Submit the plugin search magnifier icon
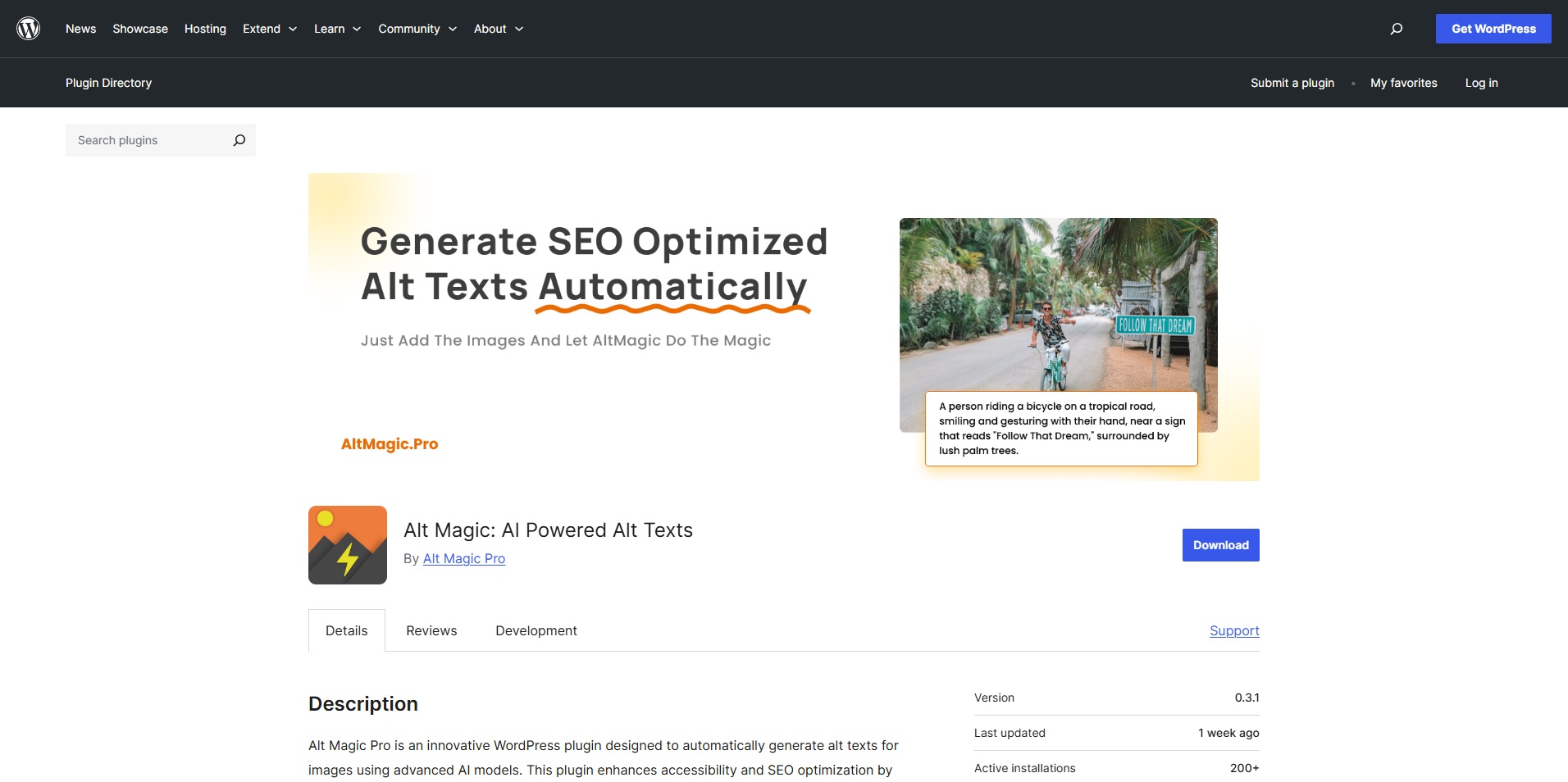Screen dimensions: 1568x782 tap(239, 140)
